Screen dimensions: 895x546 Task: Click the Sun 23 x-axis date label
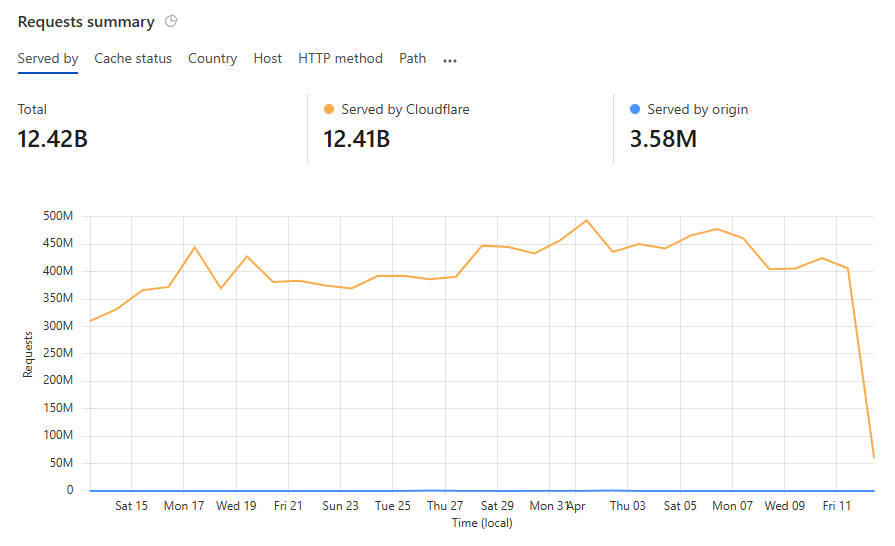click(340, 505)
